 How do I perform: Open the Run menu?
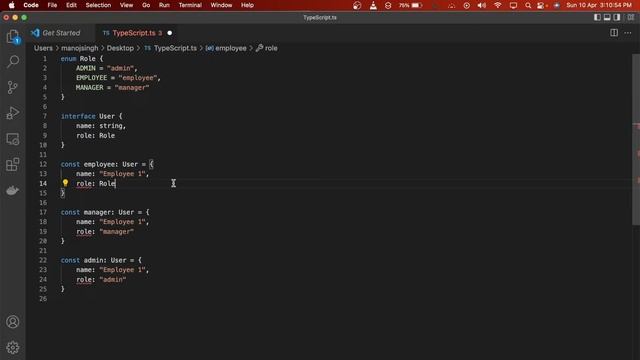pos(164,5)
